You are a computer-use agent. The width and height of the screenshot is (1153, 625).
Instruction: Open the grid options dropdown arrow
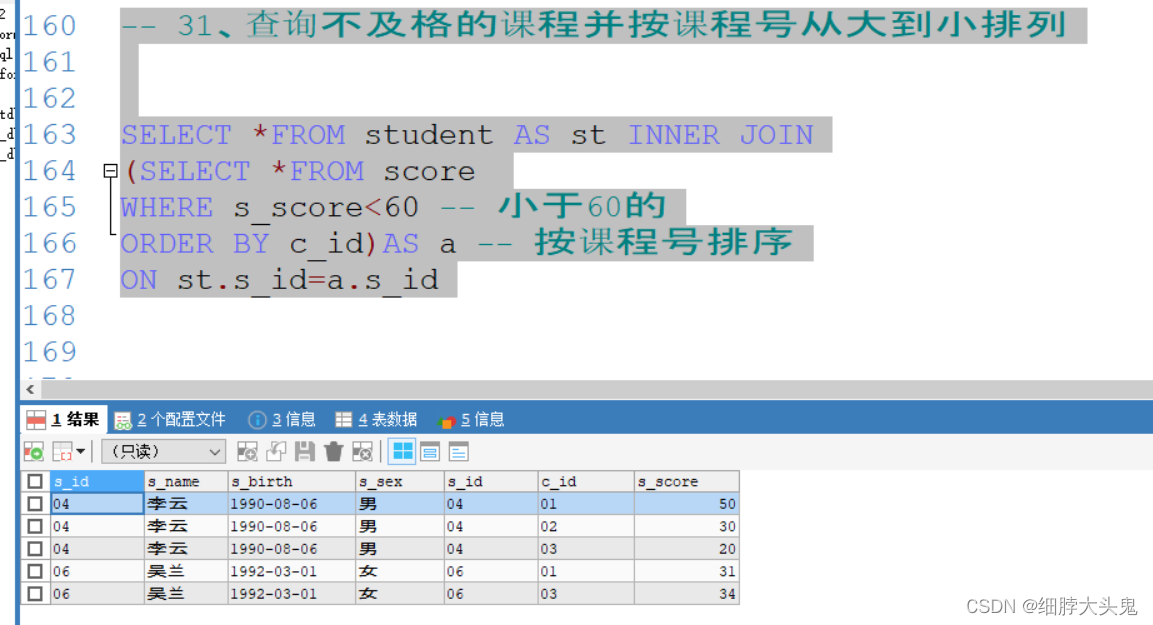tap(80, 452)
